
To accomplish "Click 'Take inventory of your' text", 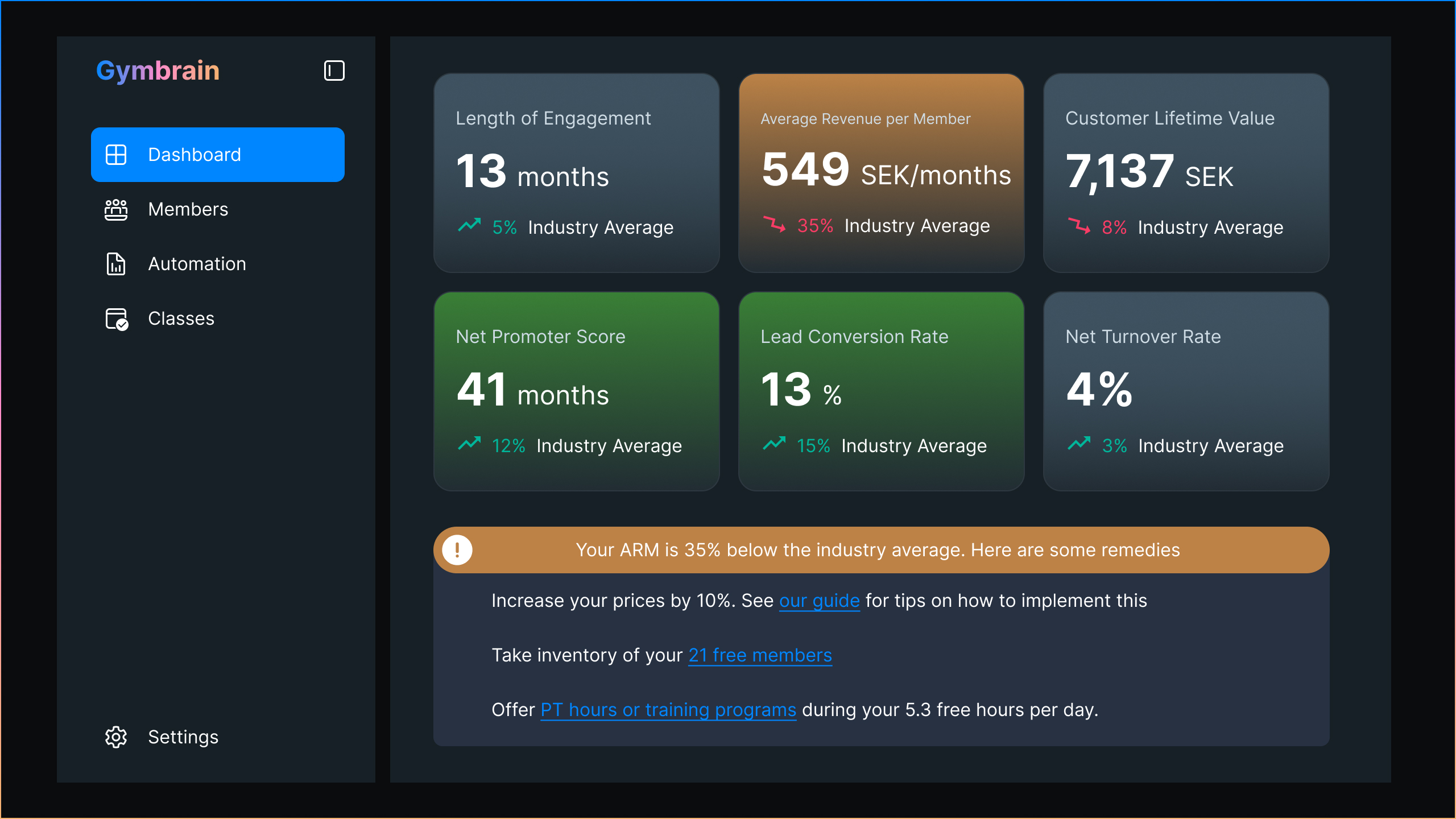I will click(x=587, y=656).
